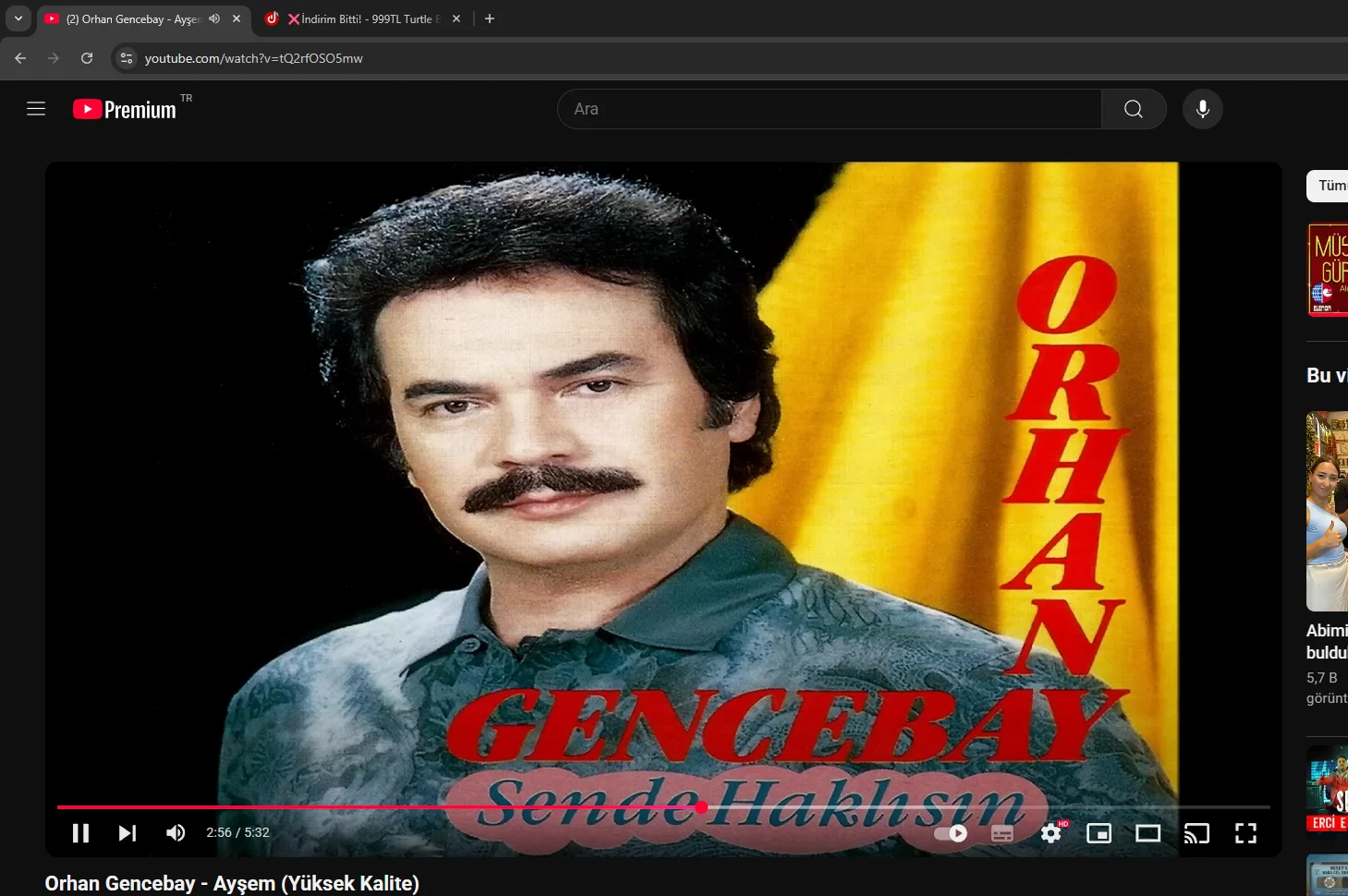The height and width of the screenshot is (896, 1348).
Task: Switch to miniplayer mode
Action: click(1099, 833)
